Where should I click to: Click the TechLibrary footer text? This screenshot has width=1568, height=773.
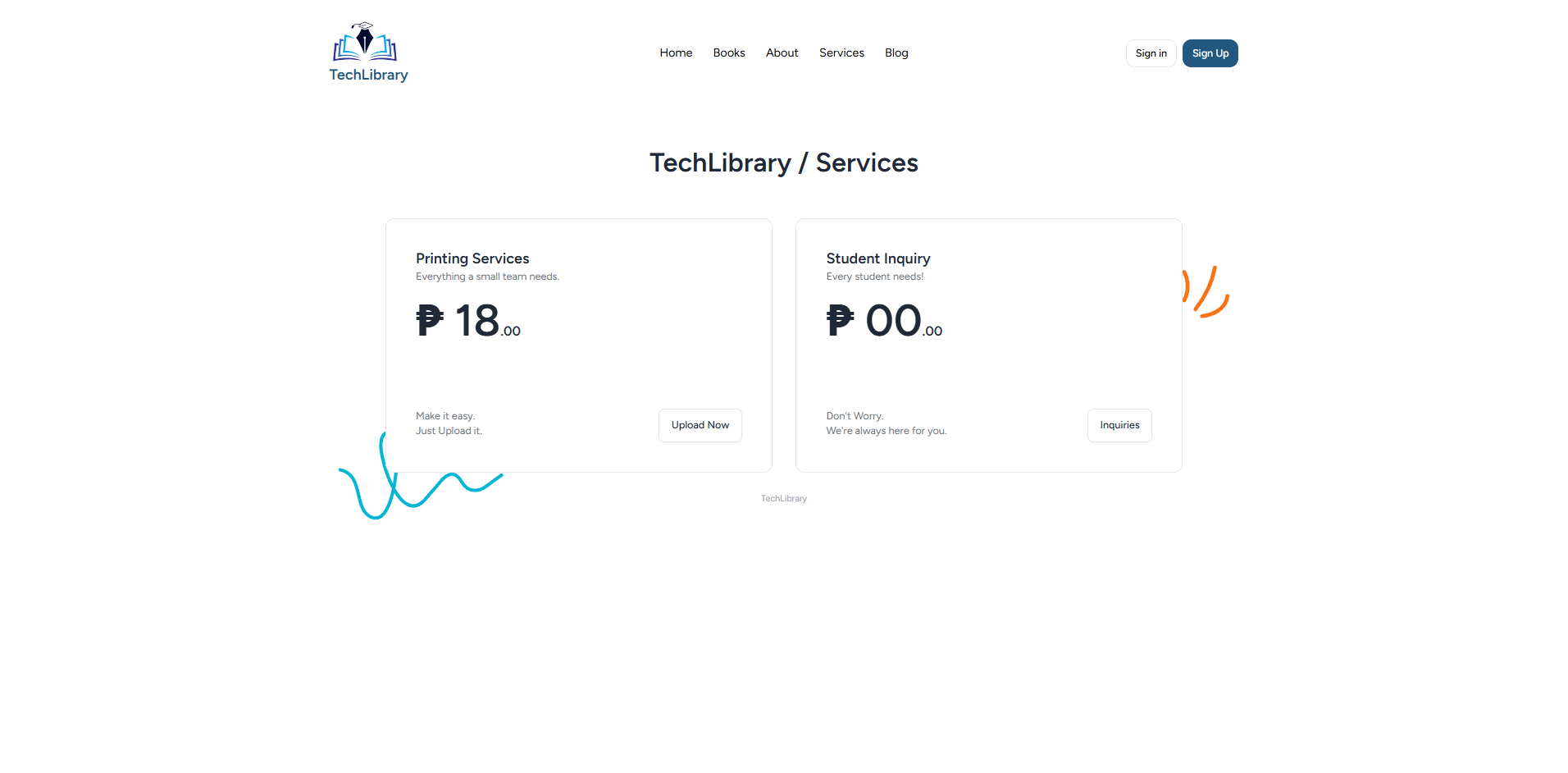click(783, 499)
